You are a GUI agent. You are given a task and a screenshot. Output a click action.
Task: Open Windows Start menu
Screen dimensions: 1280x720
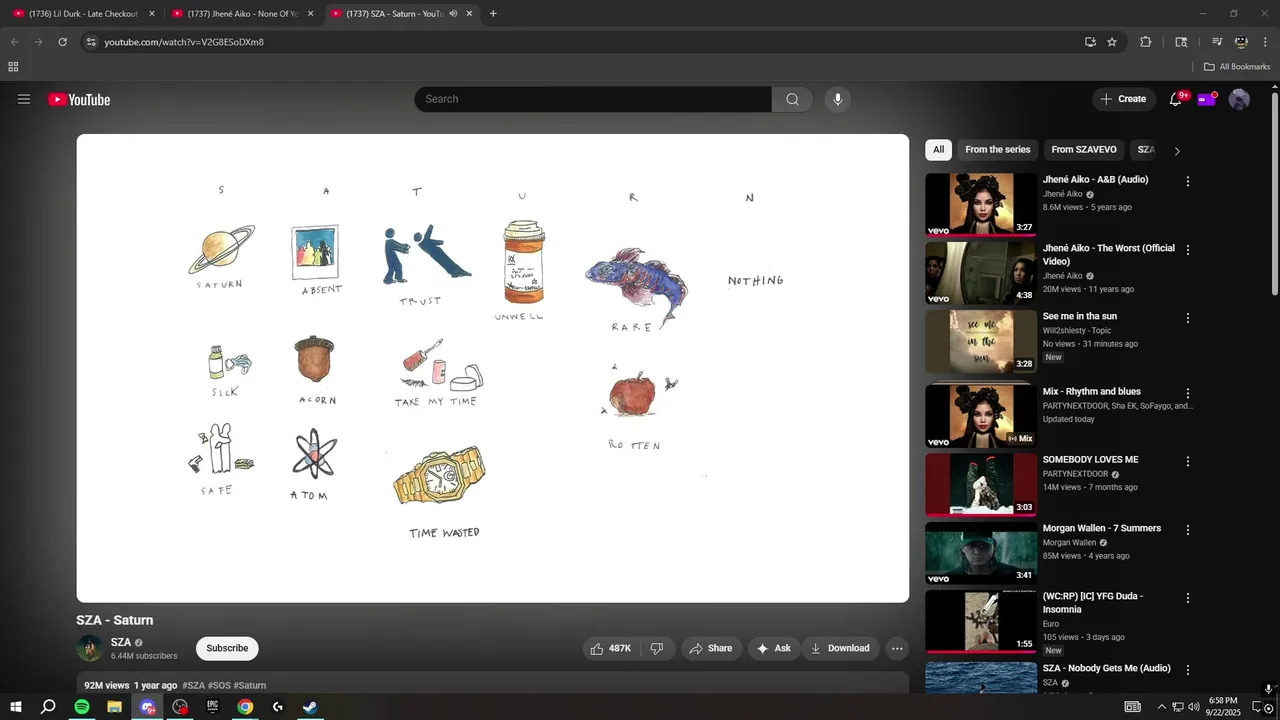point(16,707)
